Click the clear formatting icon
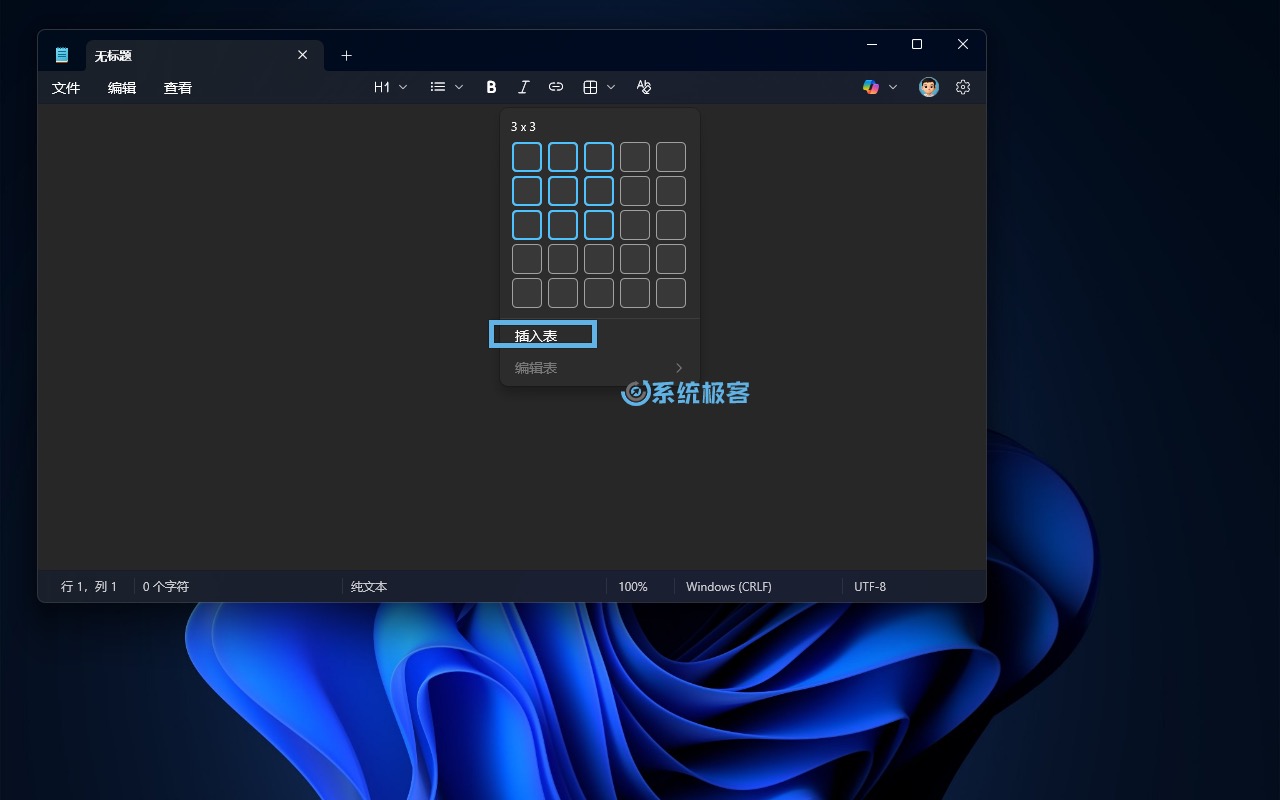The height and width of the screenshot is (800, 1280). pyautogui.click(x=644, y=87)
